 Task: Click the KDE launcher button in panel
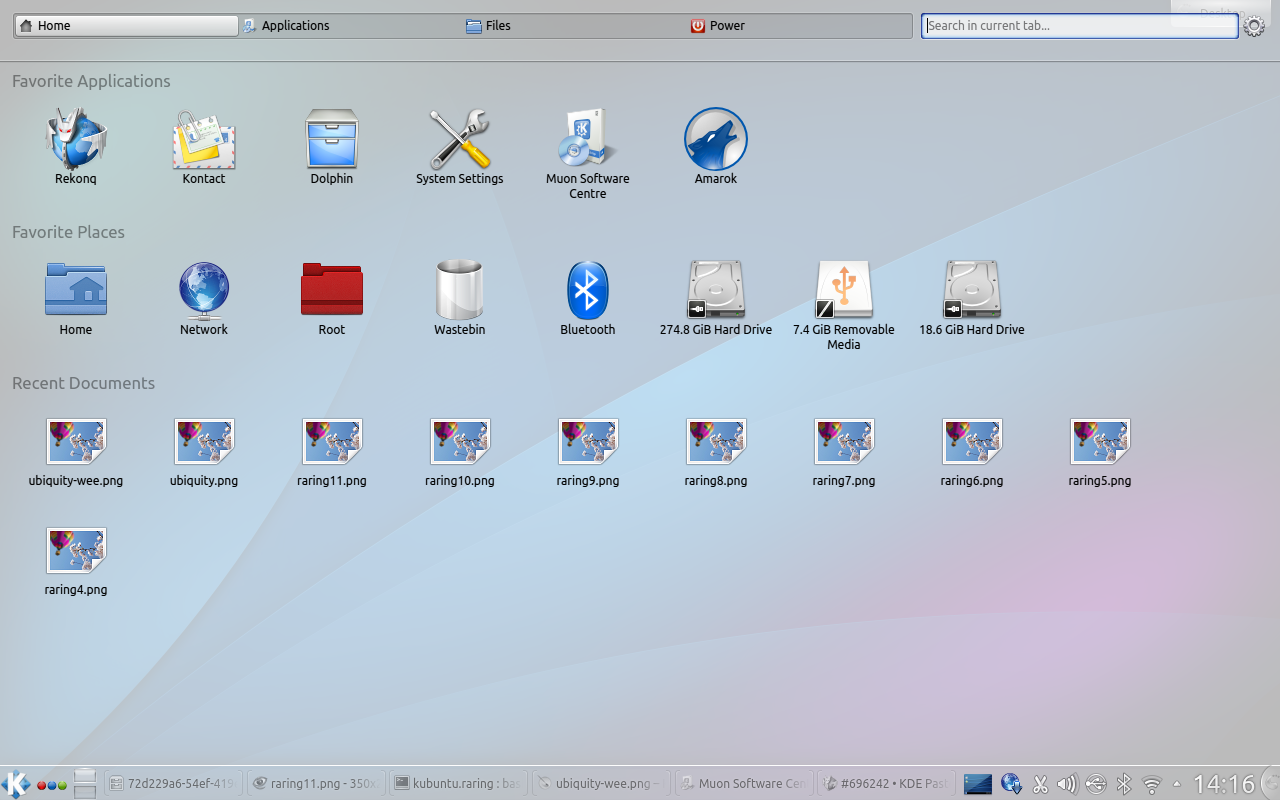16,784
